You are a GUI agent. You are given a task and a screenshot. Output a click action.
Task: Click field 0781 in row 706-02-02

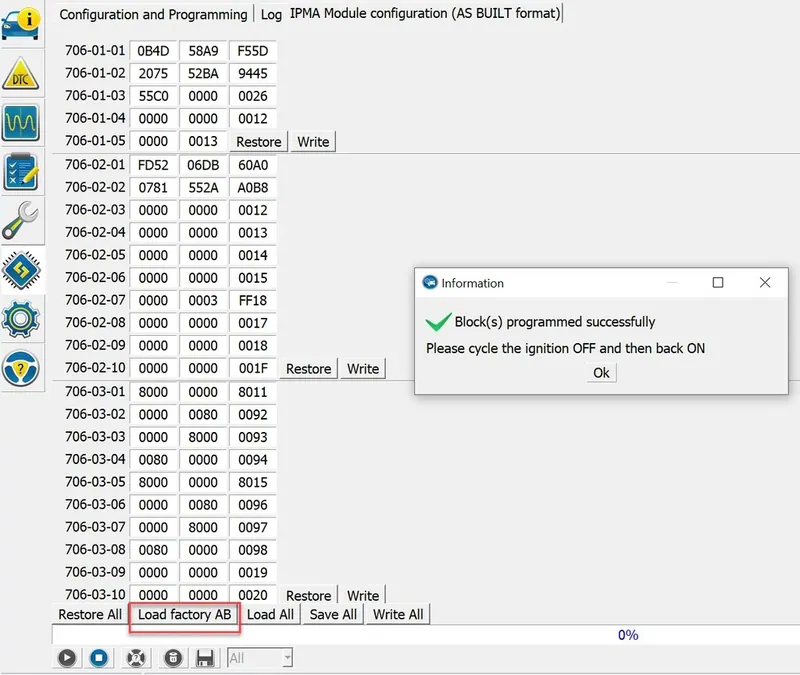tap(153, 188)
